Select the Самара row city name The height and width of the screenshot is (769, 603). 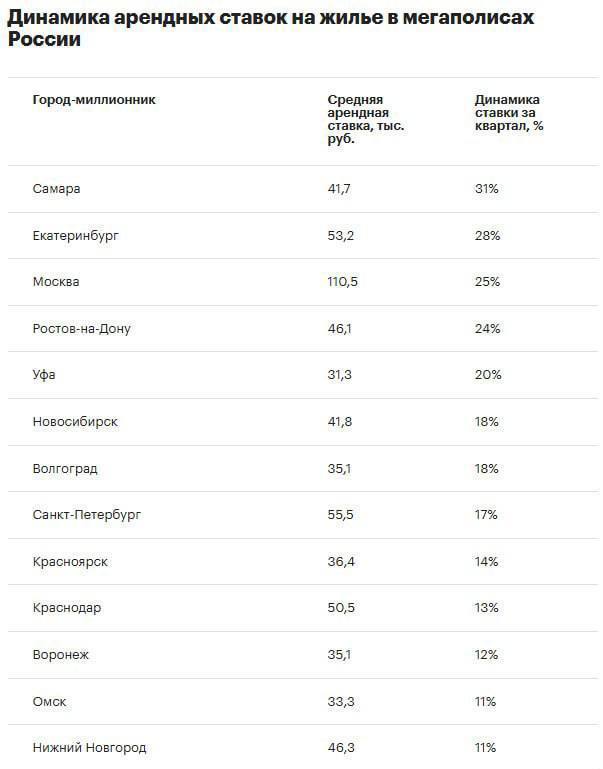56,189
